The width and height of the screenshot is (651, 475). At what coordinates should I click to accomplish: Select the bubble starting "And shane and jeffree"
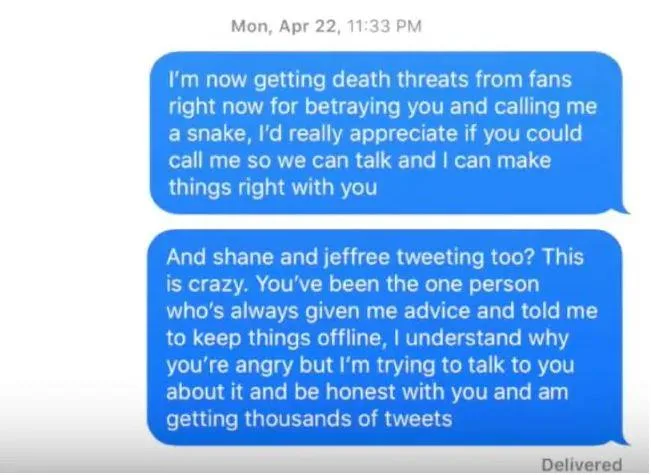(x=385, y=337)
